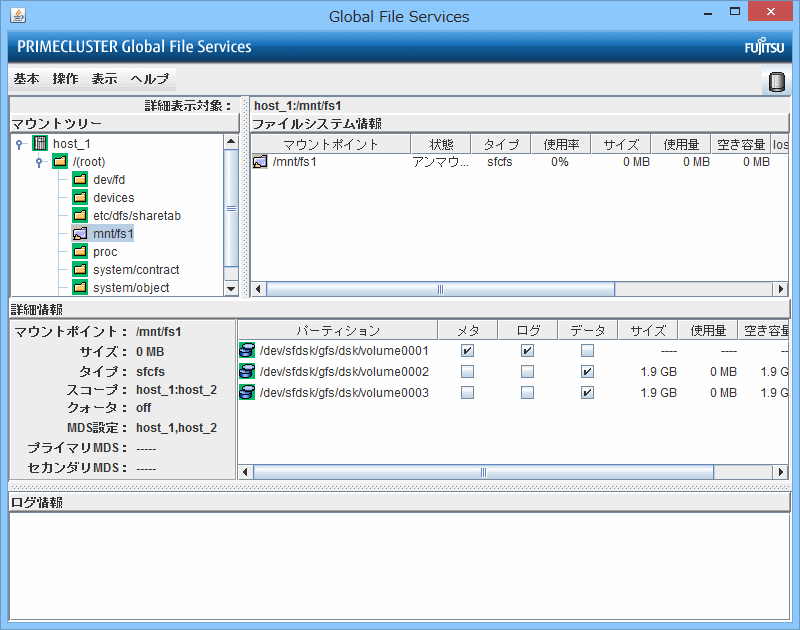Select system/object in the mount tree

click(131, 288)
